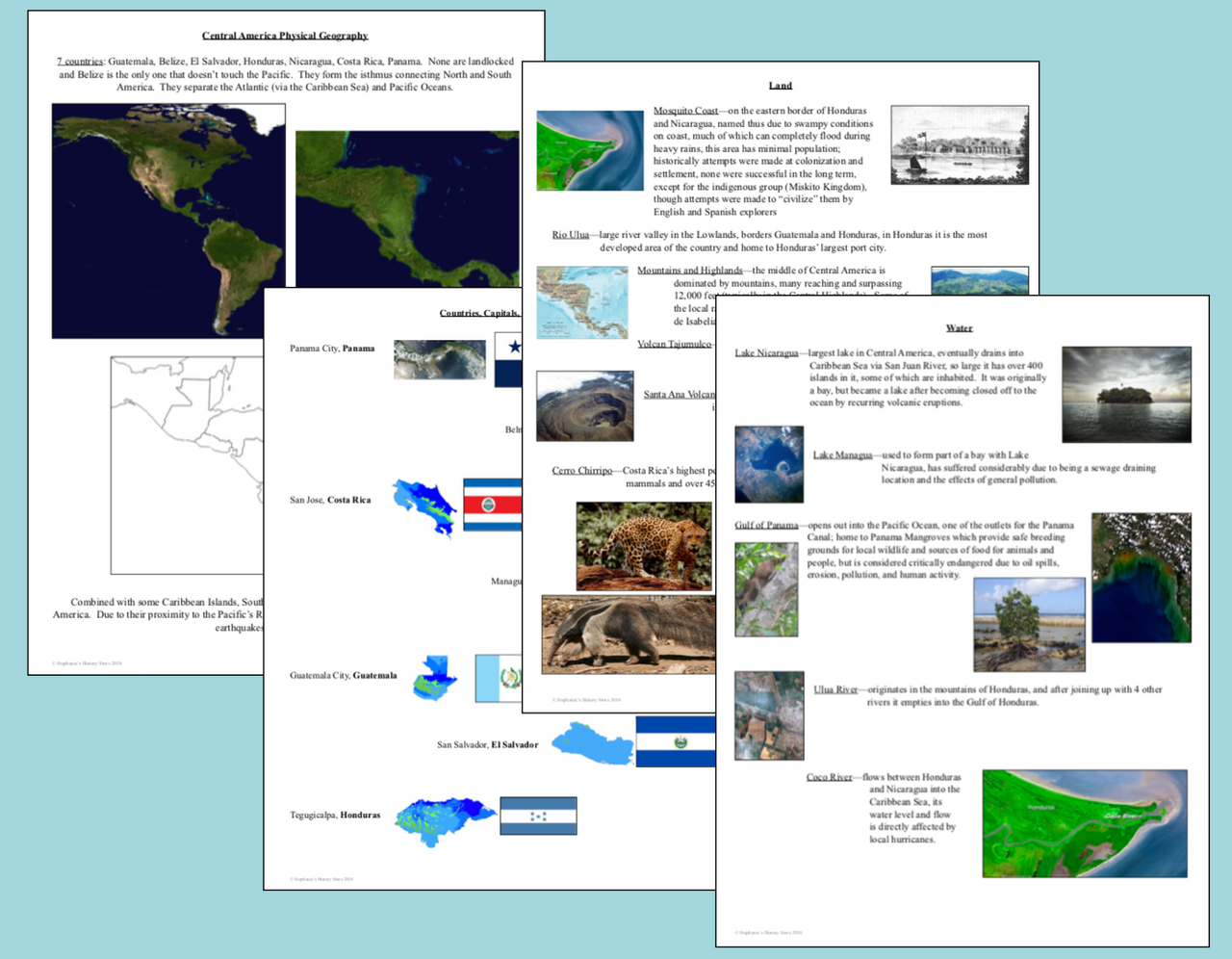Click the anteater photo
The width and height of the screenshot is (1232, 959).
pos(628,633)
